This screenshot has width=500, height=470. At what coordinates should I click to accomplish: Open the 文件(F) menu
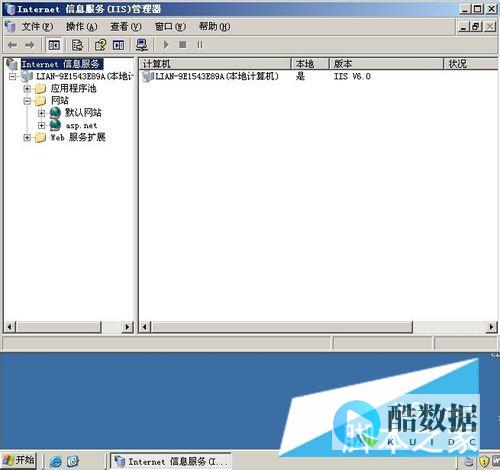[x=37, y=26]
